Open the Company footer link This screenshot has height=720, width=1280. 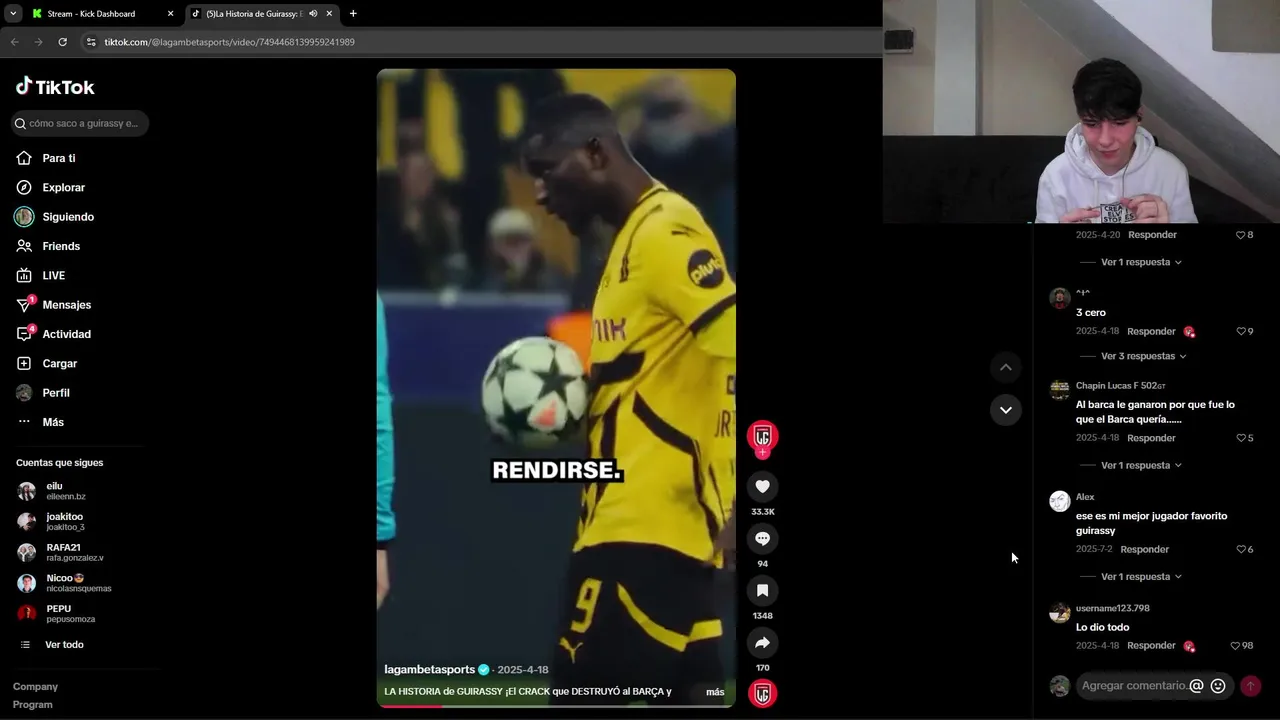(x=35, y=687)
